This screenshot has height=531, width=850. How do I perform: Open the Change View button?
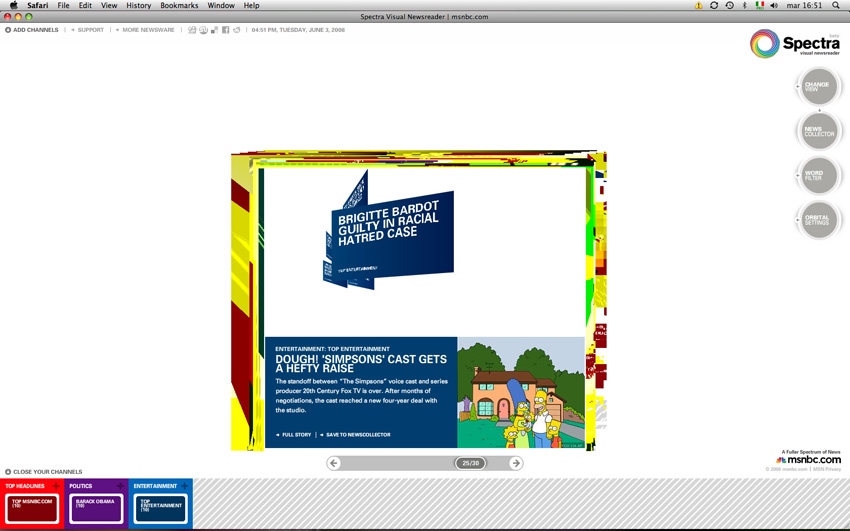tap(819, 87)
